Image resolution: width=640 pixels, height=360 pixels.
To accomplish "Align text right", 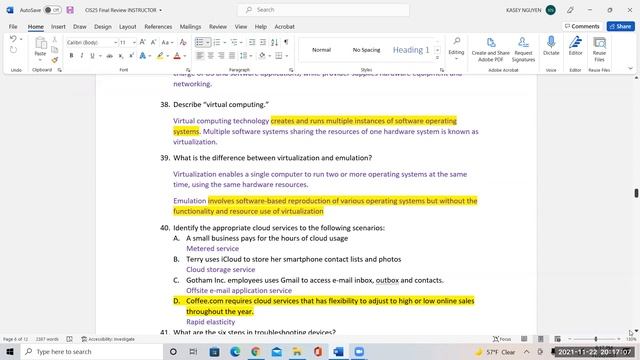I will 221,56.
